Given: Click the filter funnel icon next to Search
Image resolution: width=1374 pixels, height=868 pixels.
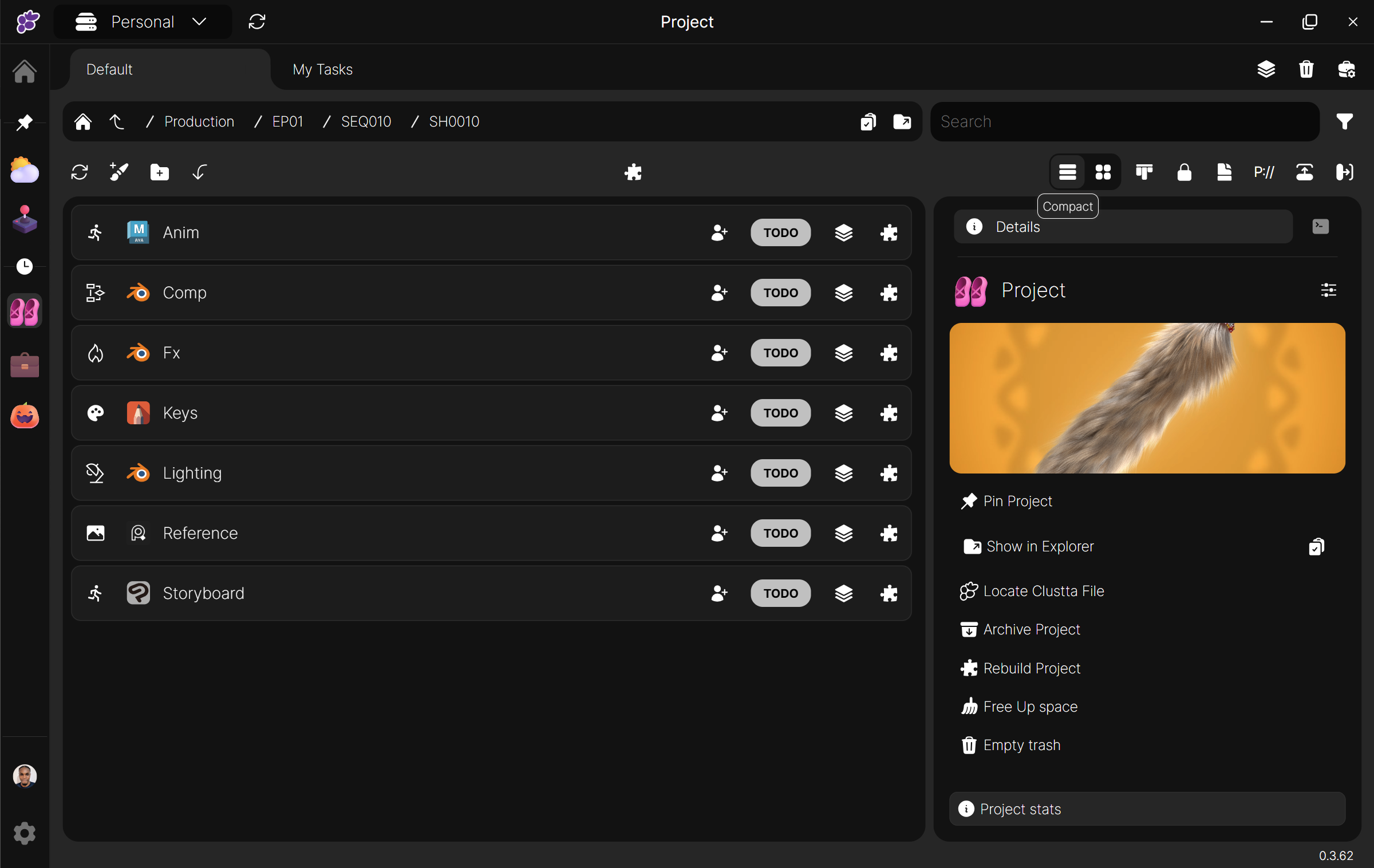Looking at the screenshot, I should 1344,121.
